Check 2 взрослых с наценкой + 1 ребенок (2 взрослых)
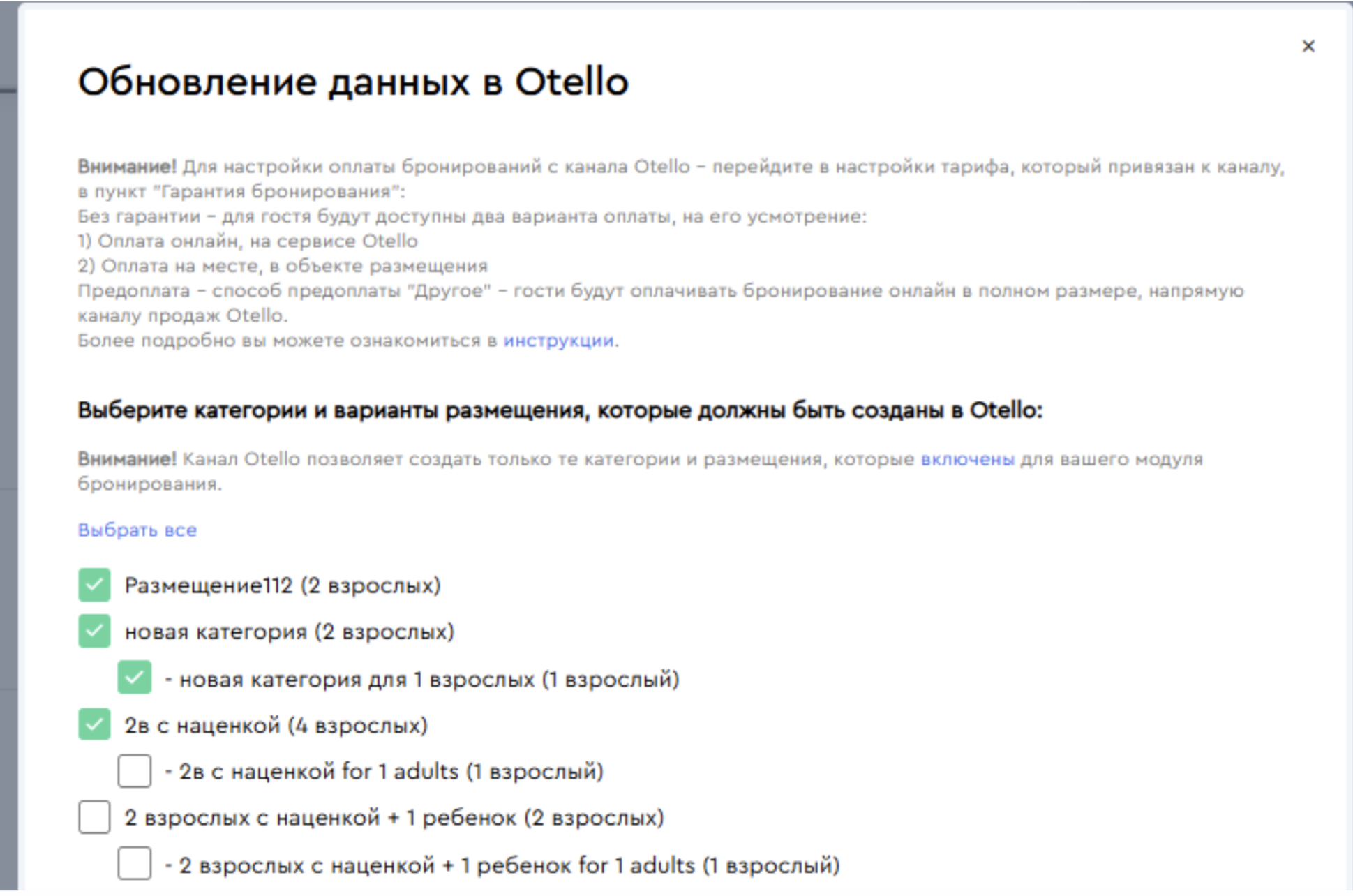Viewport: 1353px width, 896px height. (x=94, y=817)
